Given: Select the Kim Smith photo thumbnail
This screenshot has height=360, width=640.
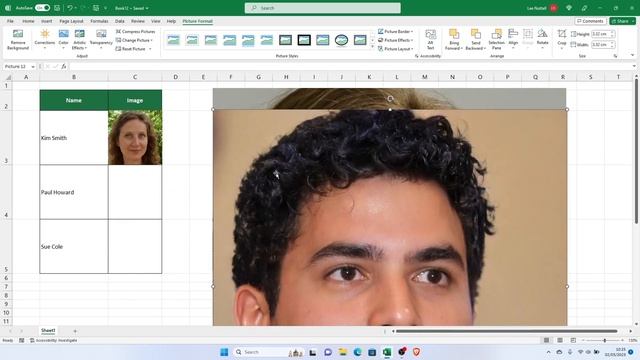Looking at the screenshot, I should click(x=135, y=138).
